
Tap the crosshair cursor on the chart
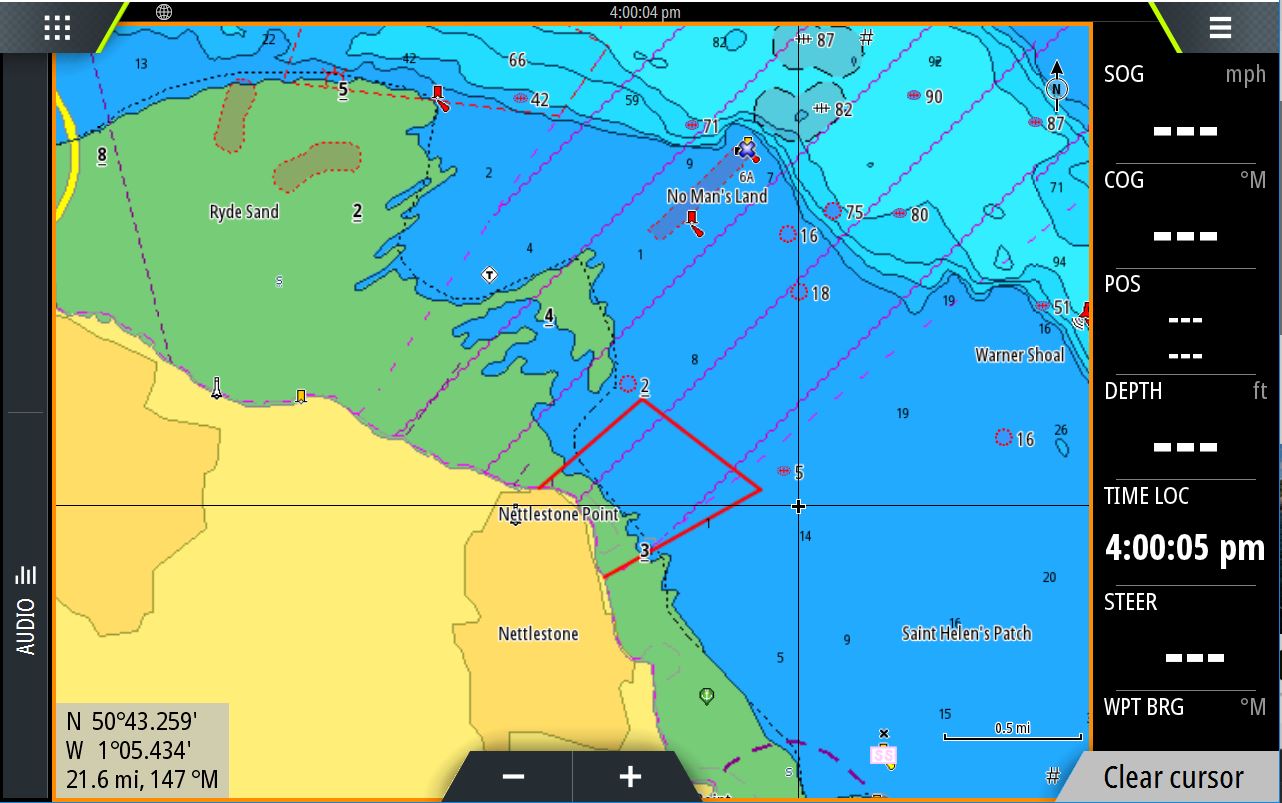point(798,506)
